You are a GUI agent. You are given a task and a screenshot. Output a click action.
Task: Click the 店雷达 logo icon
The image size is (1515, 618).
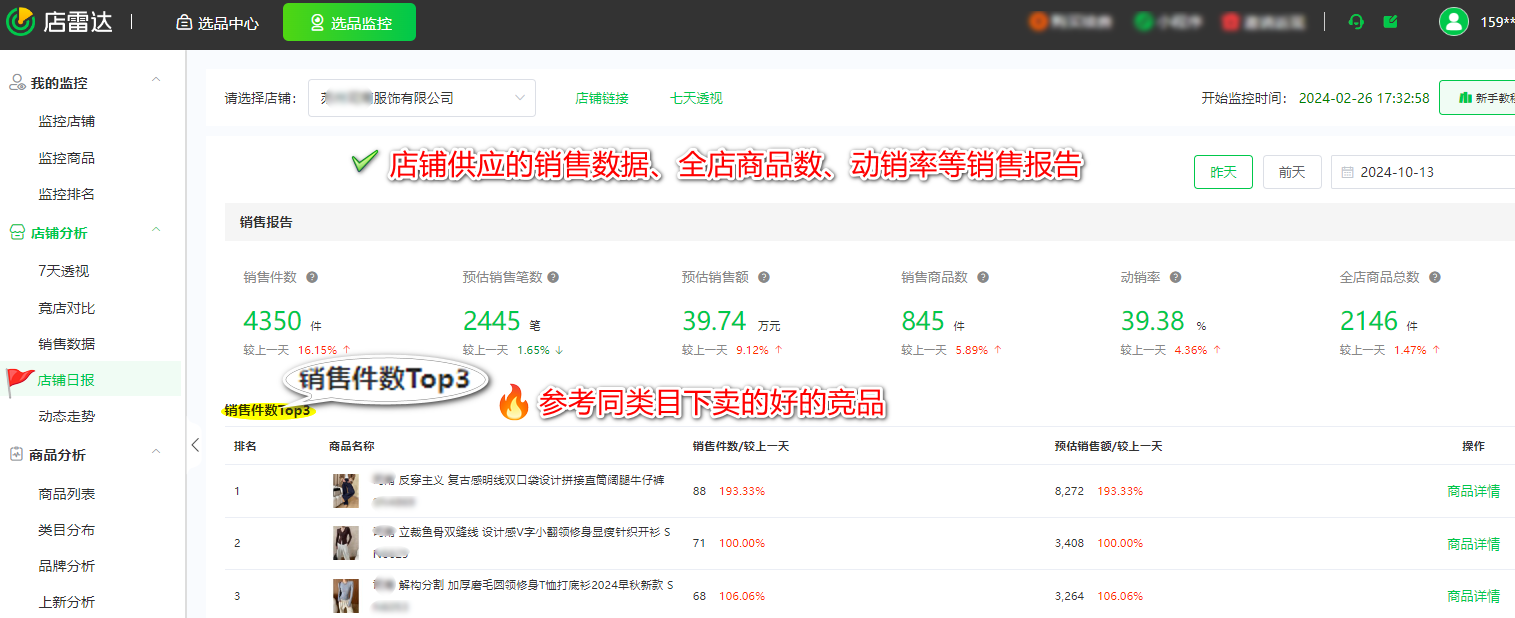20,21
